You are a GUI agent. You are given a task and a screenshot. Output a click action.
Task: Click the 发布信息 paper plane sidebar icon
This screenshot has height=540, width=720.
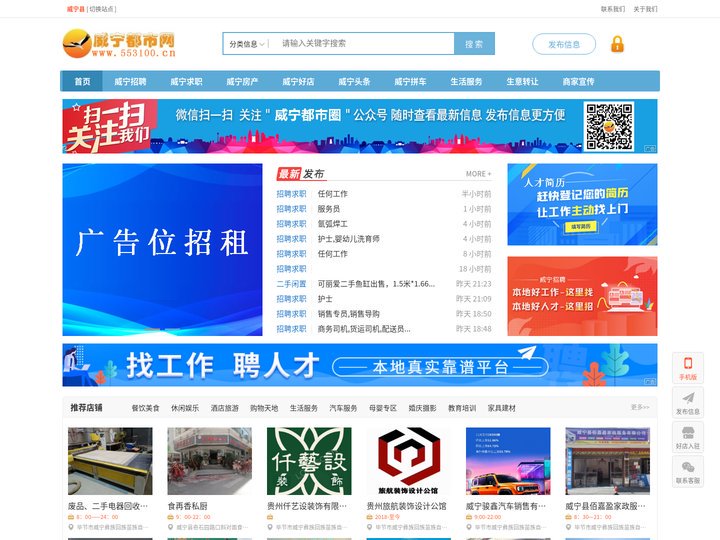point(688,403)
